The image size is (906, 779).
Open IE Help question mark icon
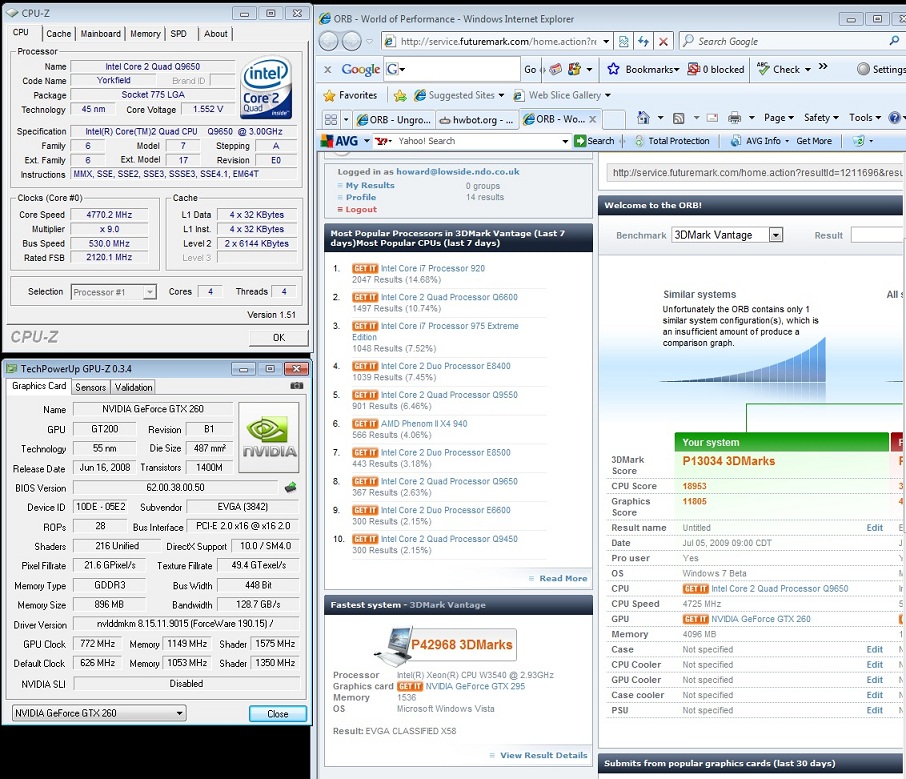click(x=894, y=118)
